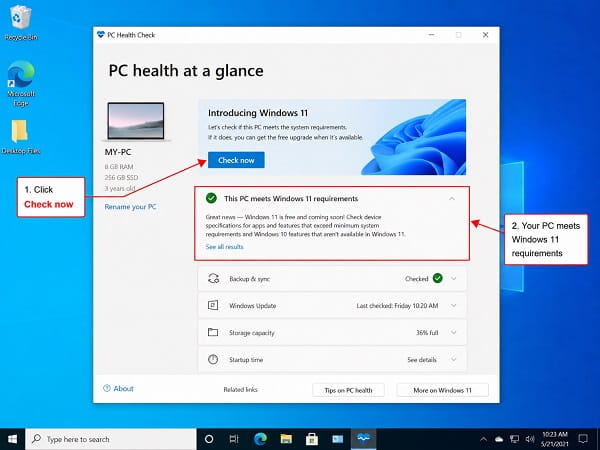
Task: Click the More on Windows 11 button
Action: [x=442, y=390]
